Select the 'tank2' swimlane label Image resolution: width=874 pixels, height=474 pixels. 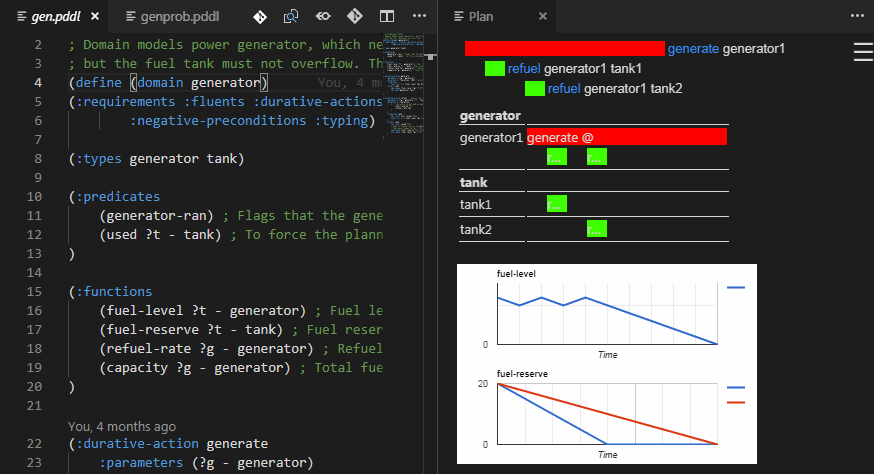click(x=475, y=230)
